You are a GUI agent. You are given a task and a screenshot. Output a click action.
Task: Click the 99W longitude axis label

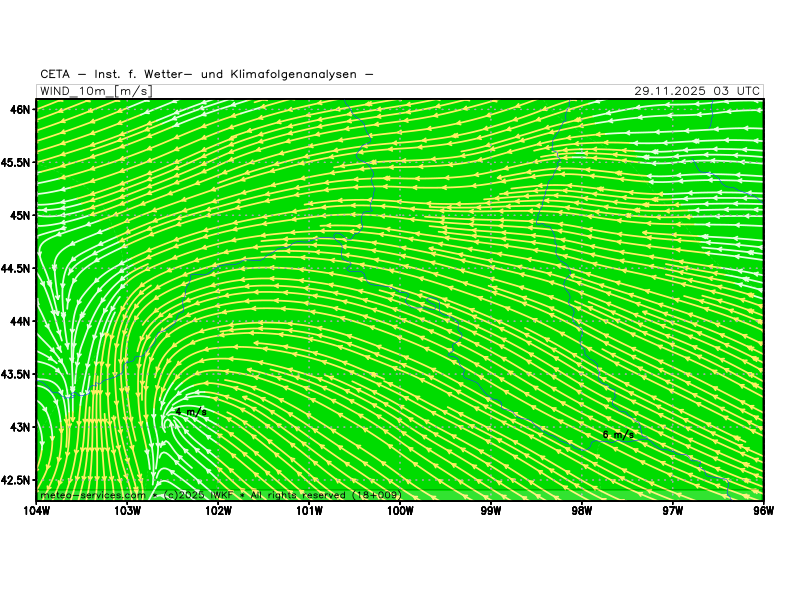tap(491, 511)
